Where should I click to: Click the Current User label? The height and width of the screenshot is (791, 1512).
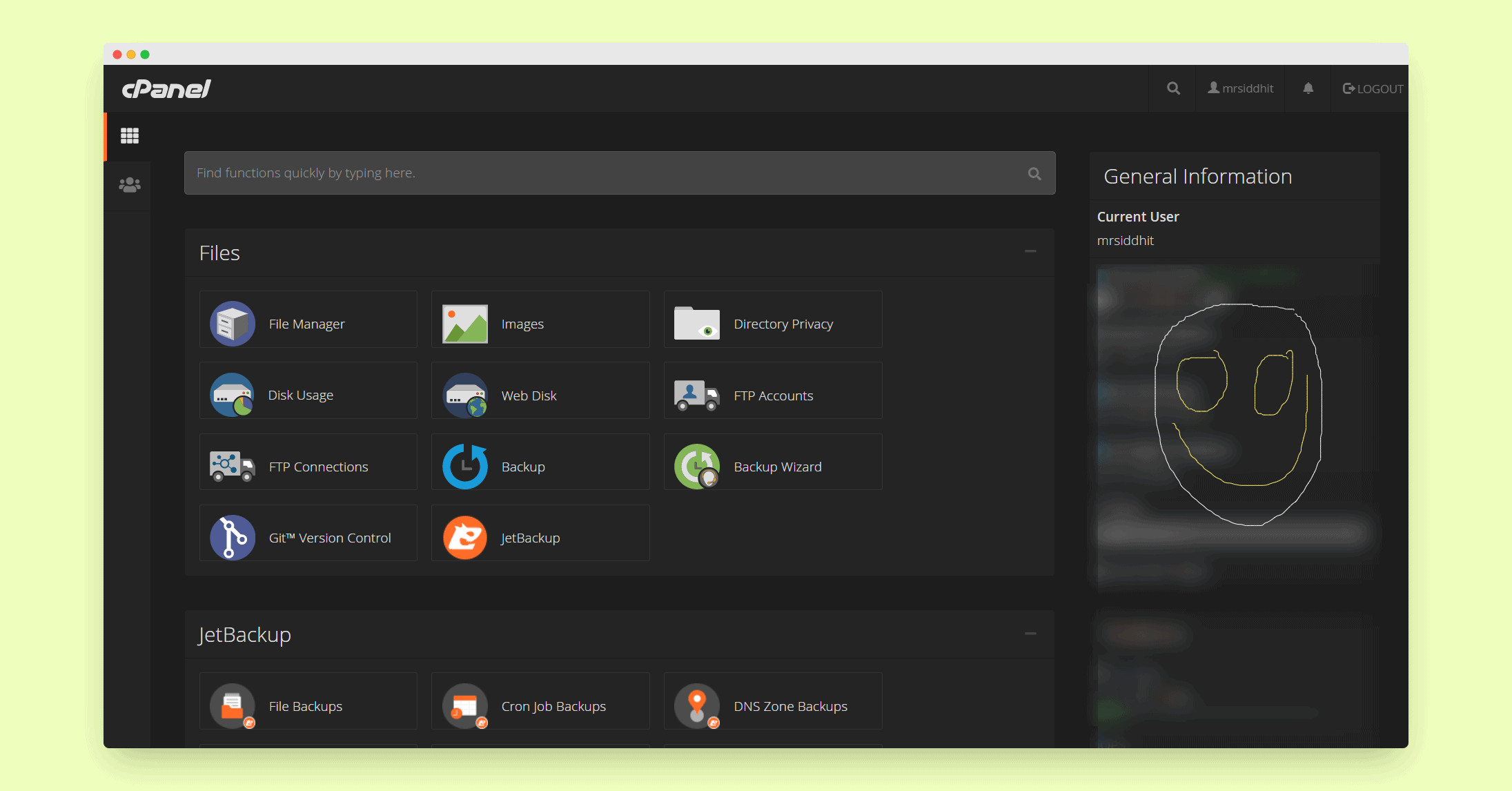(x=1138, y=217)
